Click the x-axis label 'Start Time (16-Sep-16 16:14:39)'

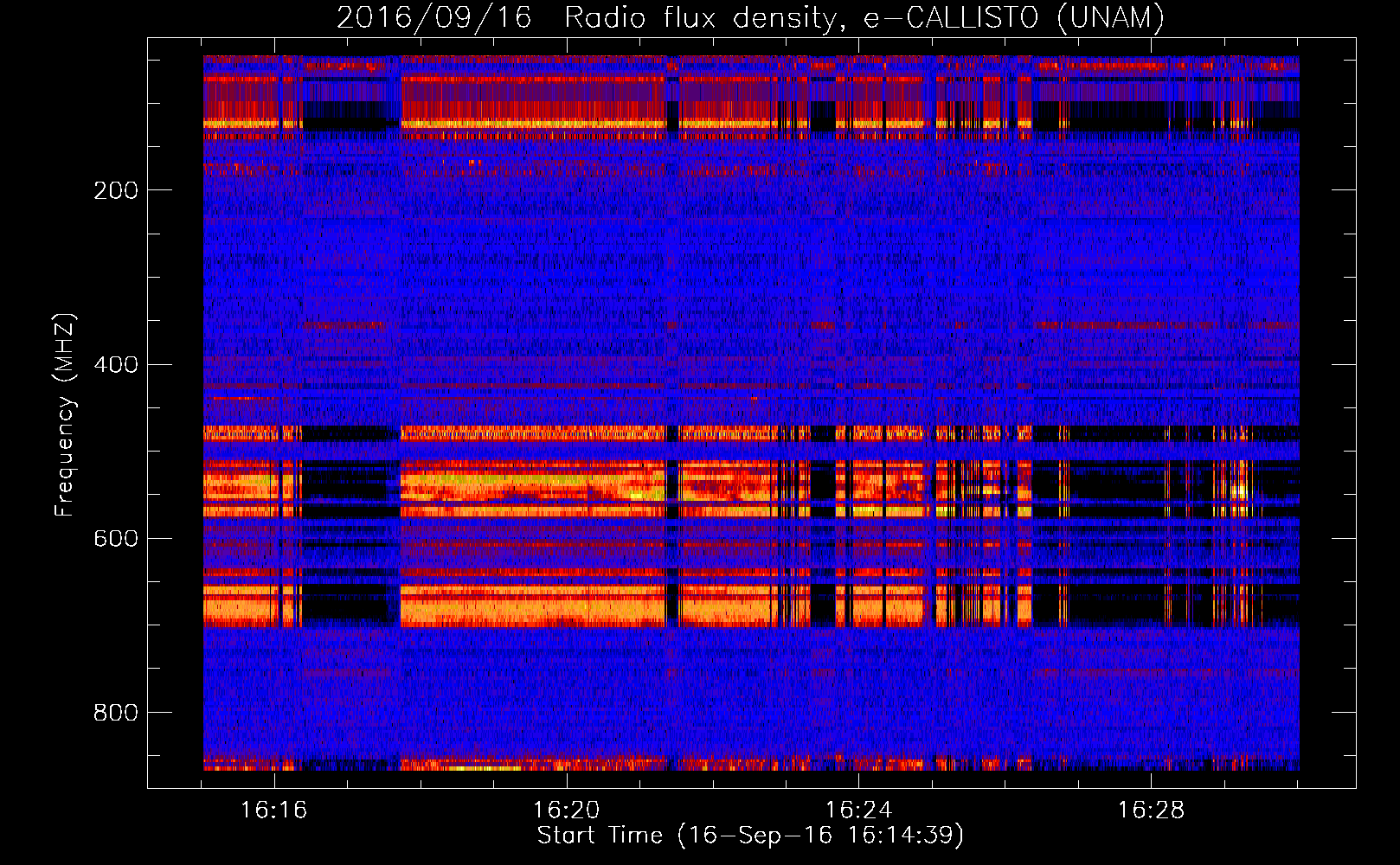750,836
